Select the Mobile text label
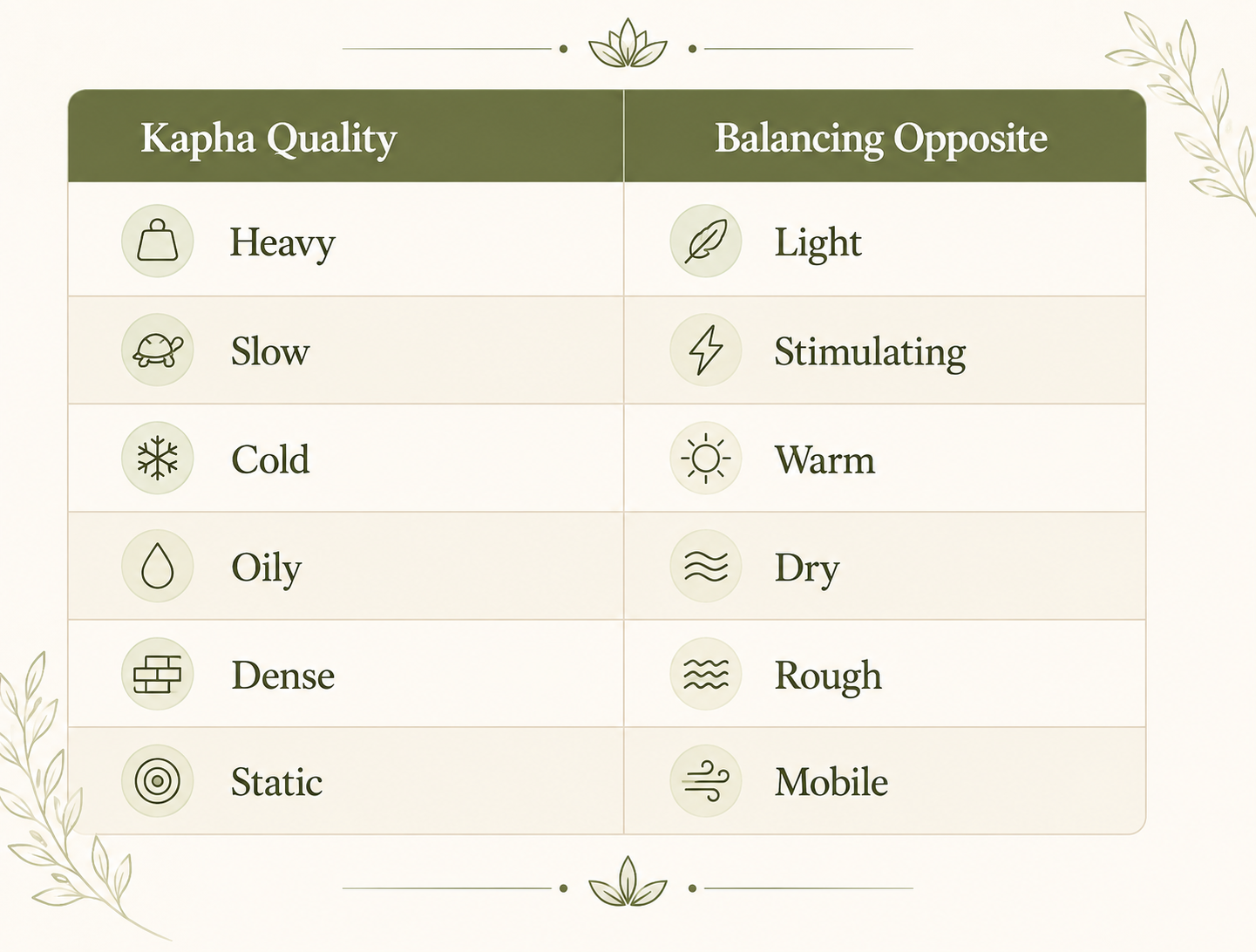This screenshot has width=1256, height=952. pos(832,782)
